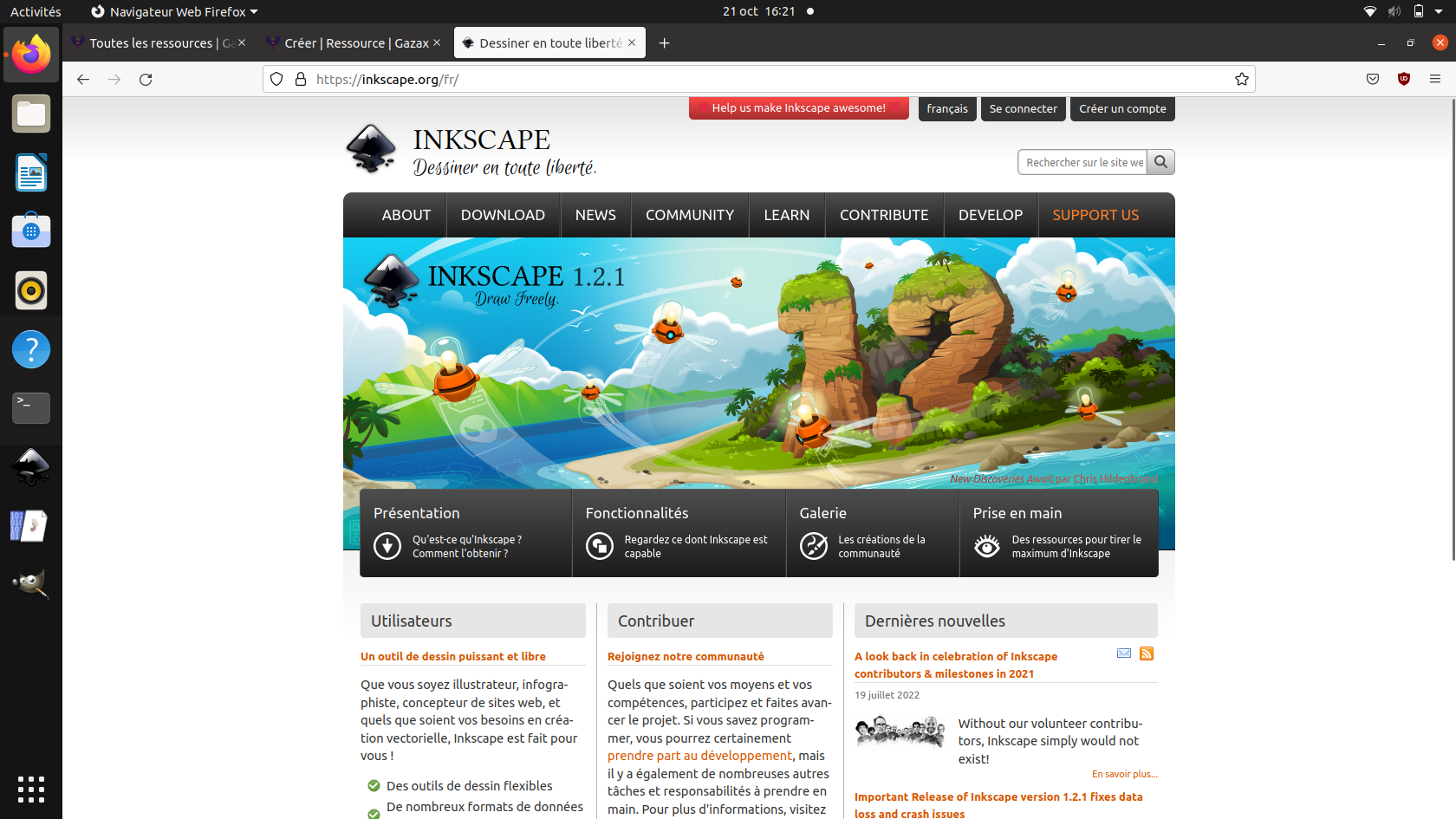Bookmark this page with the star icon
This screenshot has height=819, width=1456.
point(1241,80)
